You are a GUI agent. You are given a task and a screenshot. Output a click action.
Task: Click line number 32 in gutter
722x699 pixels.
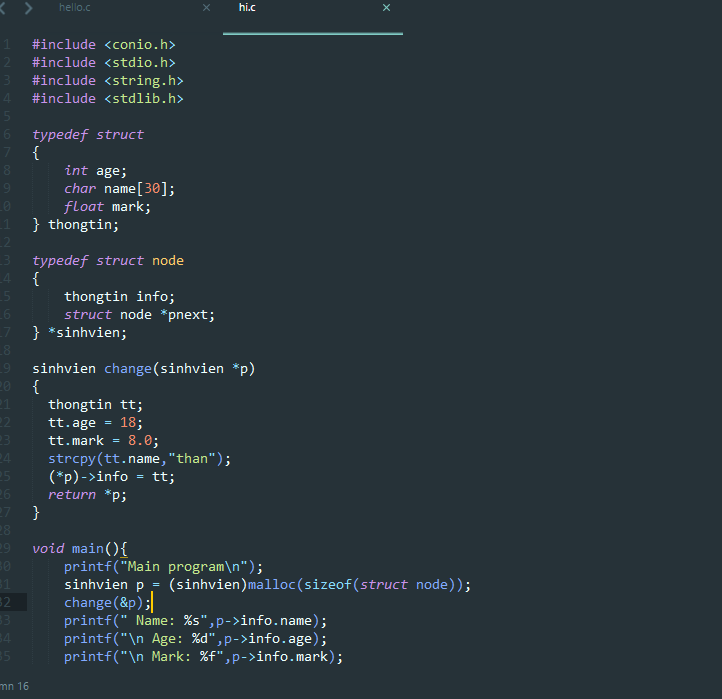point(6,602)
